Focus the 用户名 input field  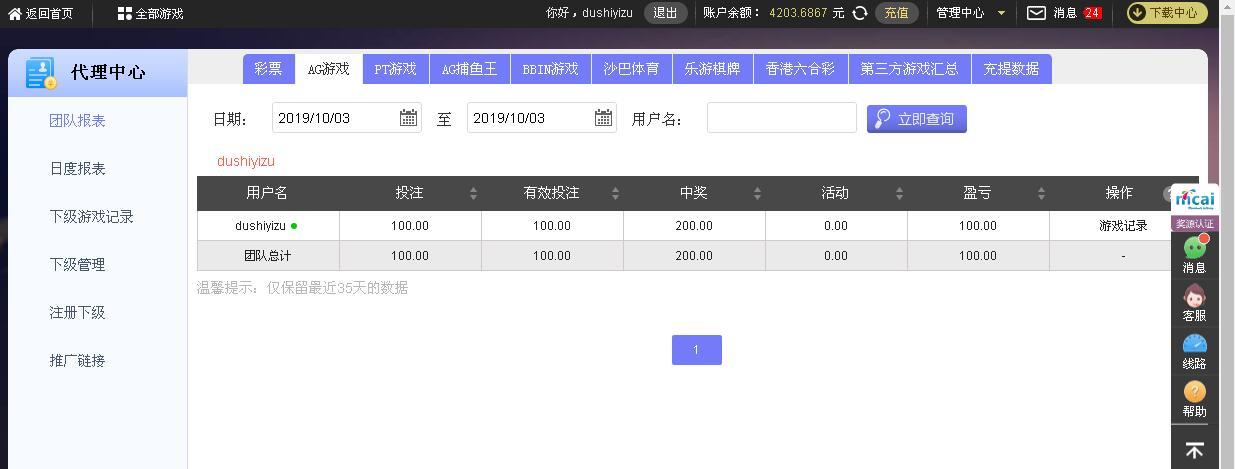pos(782,117)
